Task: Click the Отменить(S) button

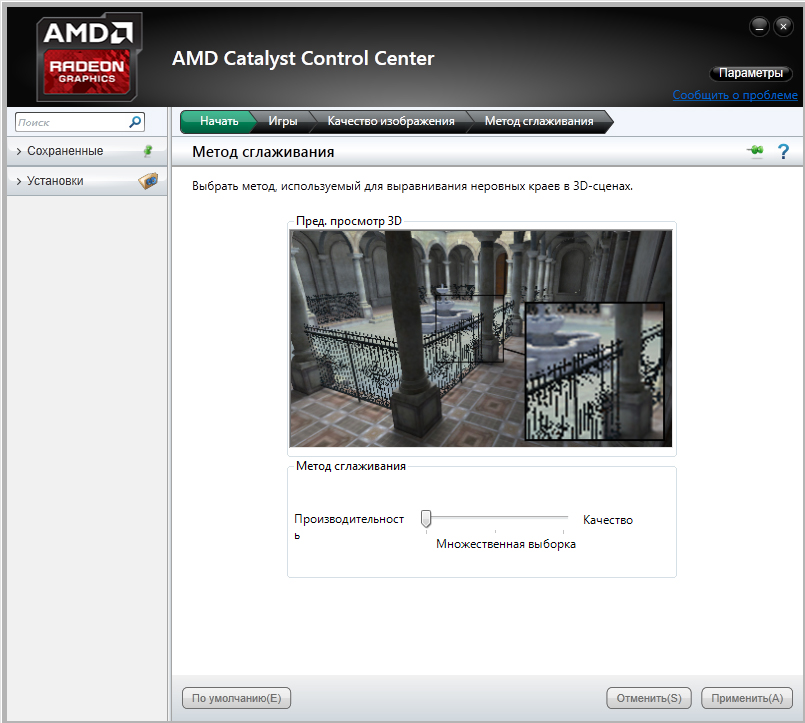Action: pyautogui.click(x=649, y=698)
